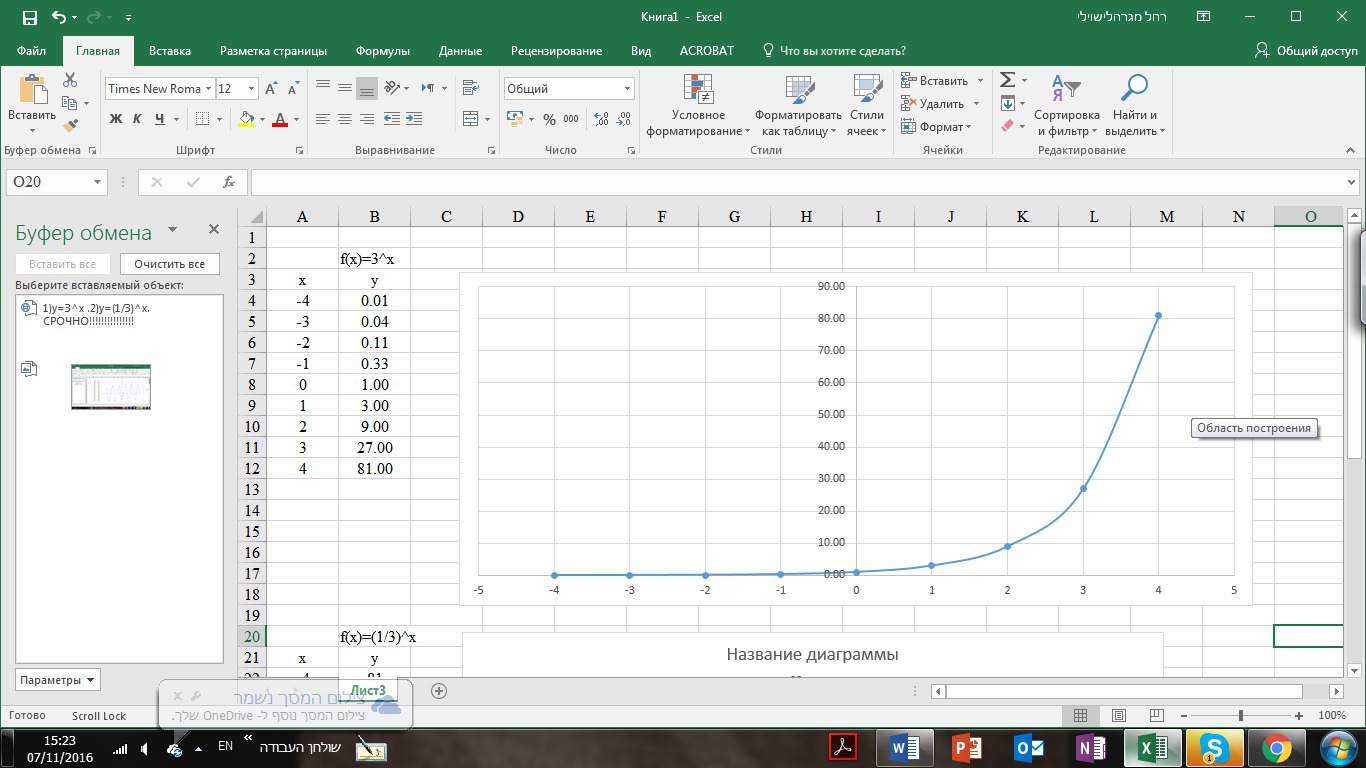Switch to the Формулы tab

pyautogui.click(x=383, y=51)
